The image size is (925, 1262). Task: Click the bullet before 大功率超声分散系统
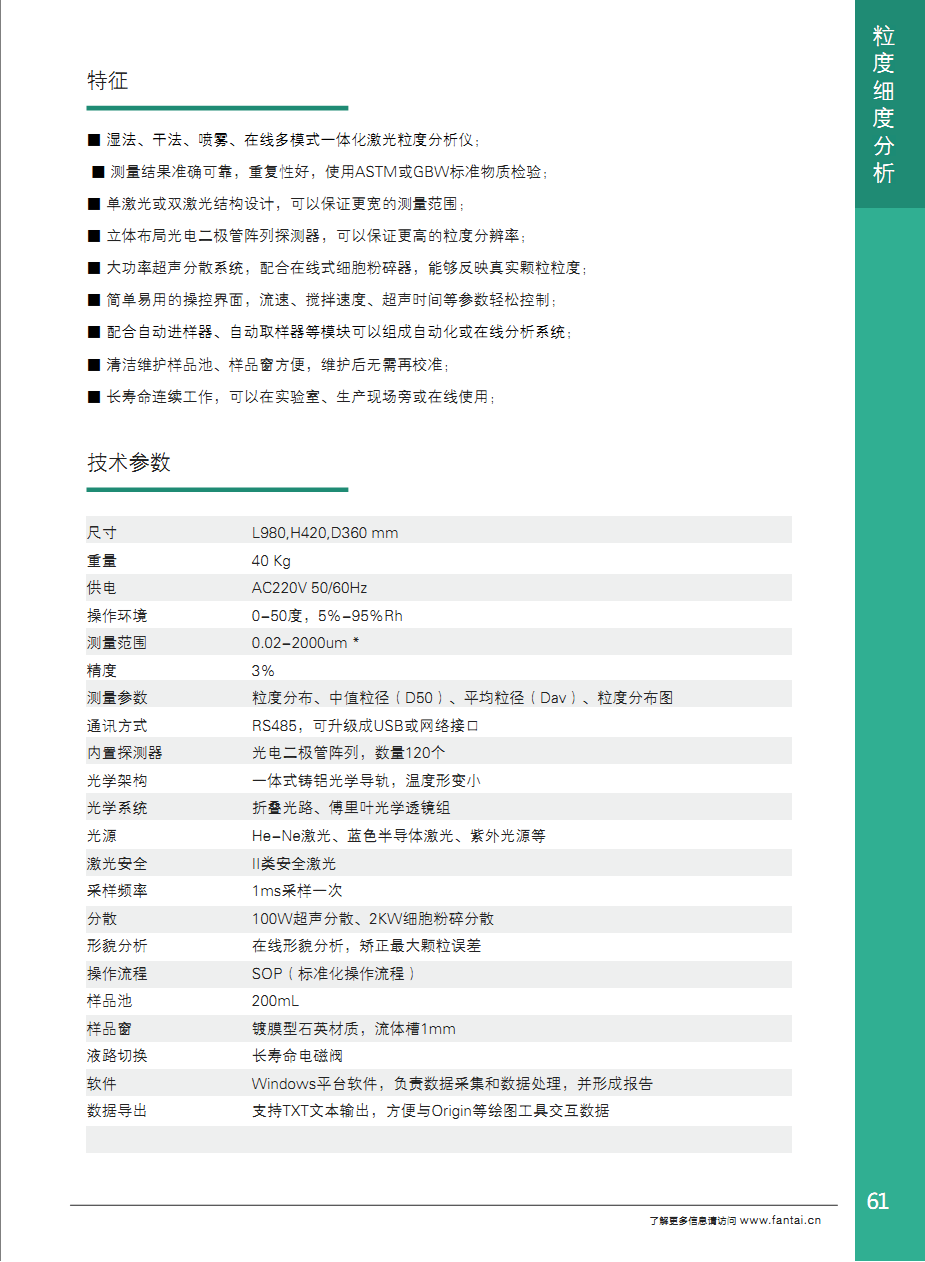click(94, 268)
